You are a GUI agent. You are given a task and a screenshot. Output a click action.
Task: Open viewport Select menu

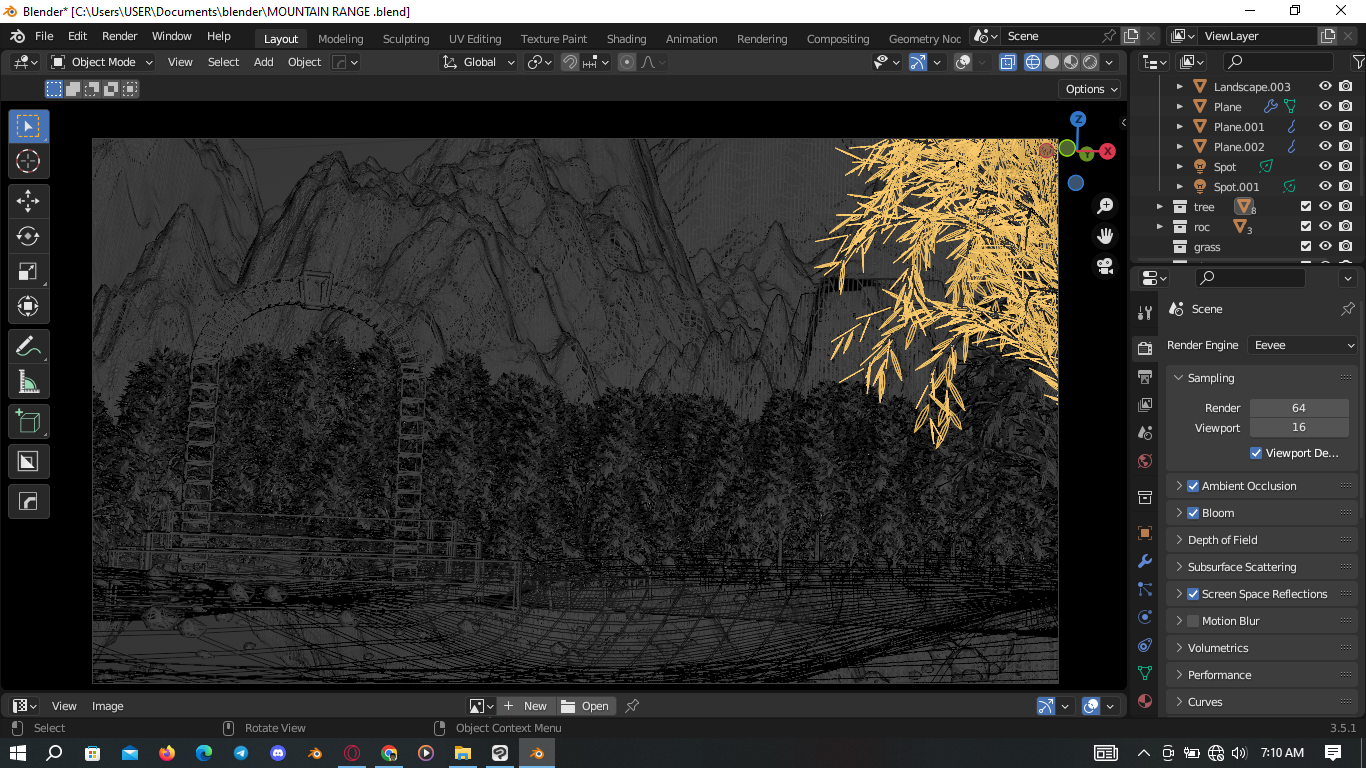(223, 62)
